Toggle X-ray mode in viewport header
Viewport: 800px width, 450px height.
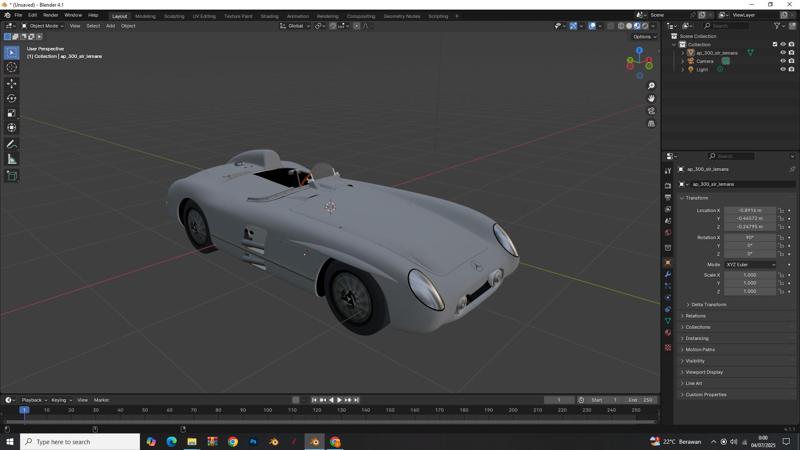point(610,26)
